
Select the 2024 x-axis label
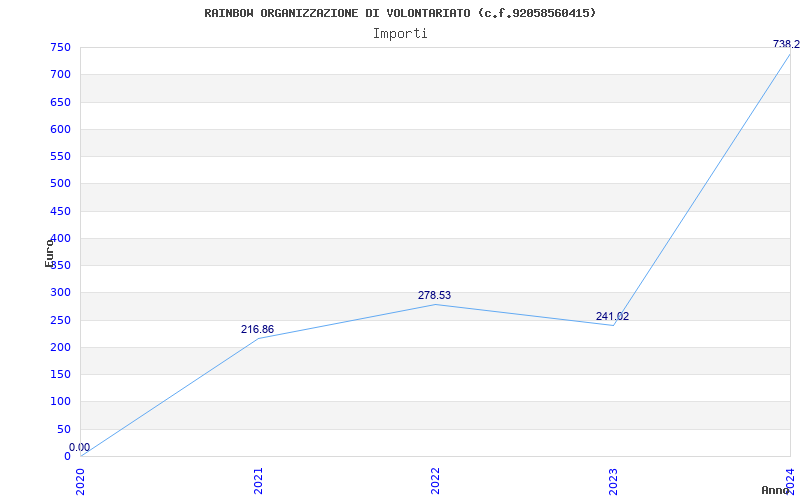click(790, 481)
